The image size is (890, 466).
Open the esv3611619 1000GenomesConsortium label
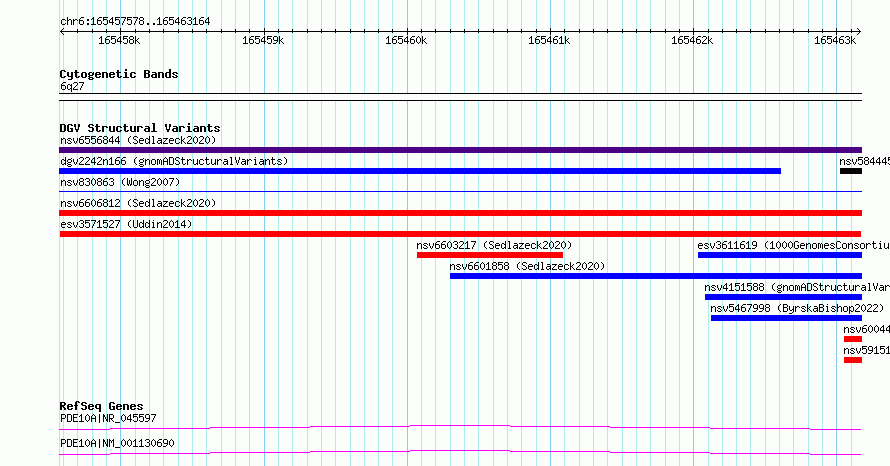(x=794, y=245)
